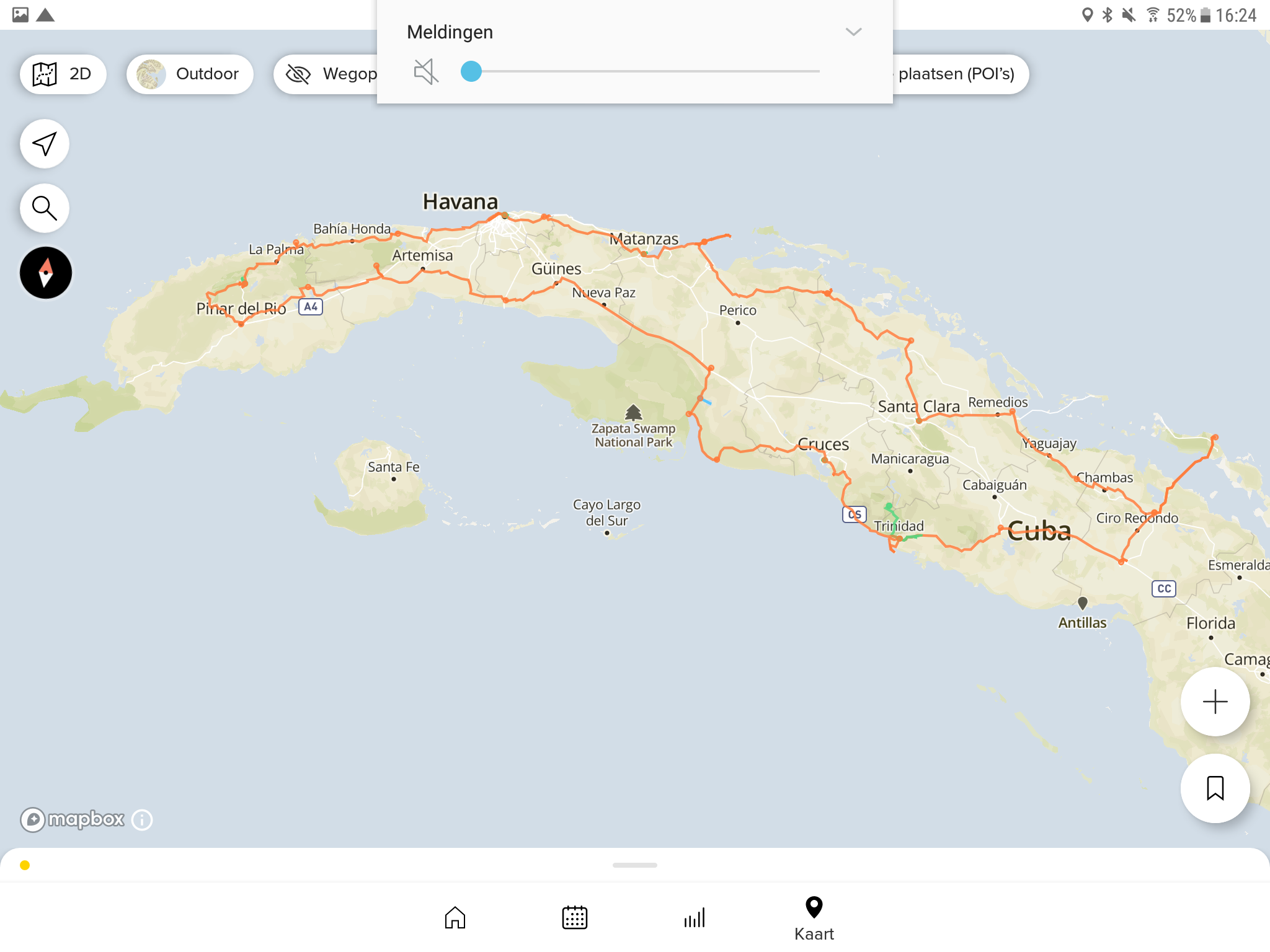Open the bookmark saved places button
This screenshot has height=952, width=1270.
1215,788
